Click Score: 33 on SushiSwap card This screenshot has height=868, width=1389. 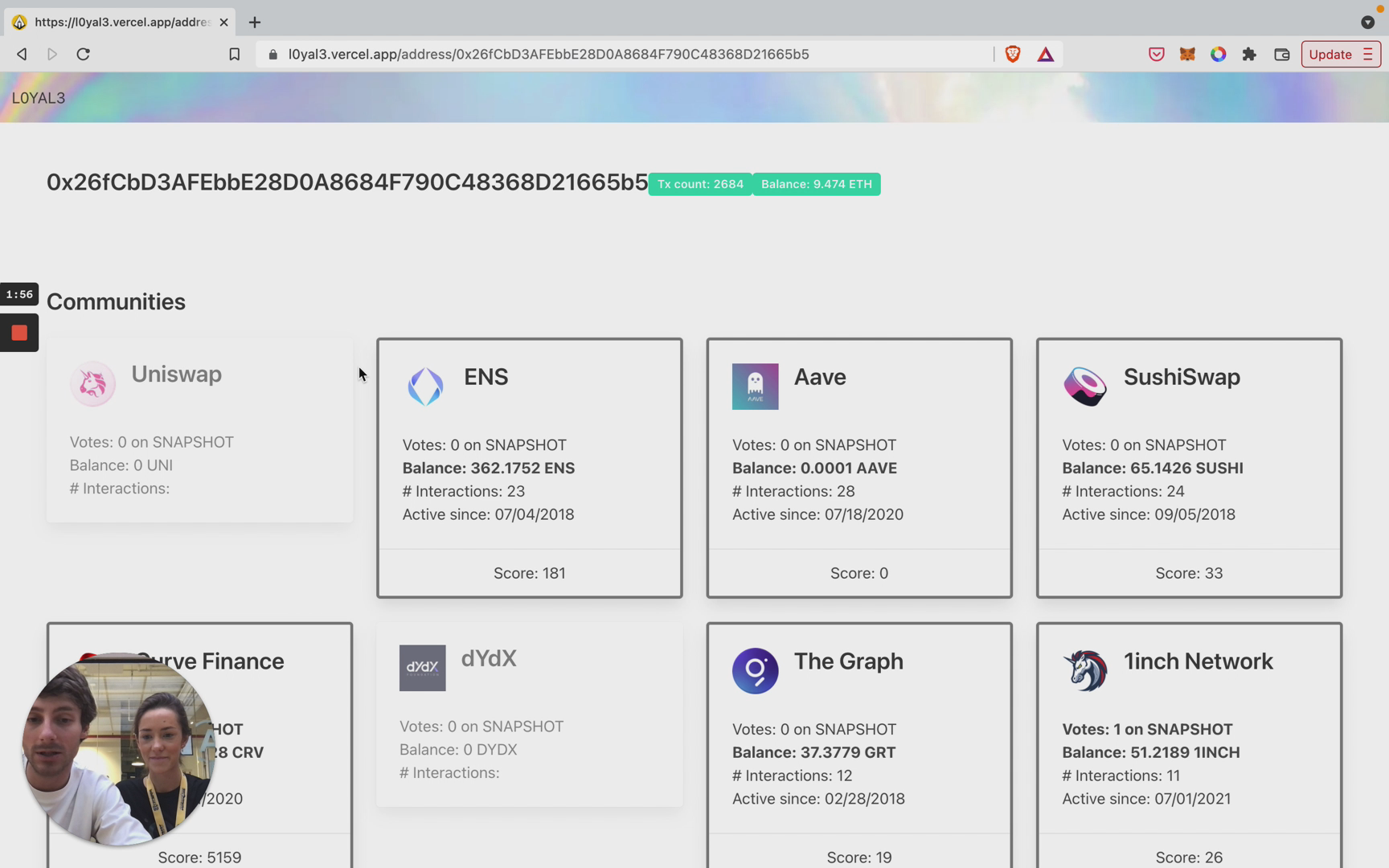(1189, 573)
